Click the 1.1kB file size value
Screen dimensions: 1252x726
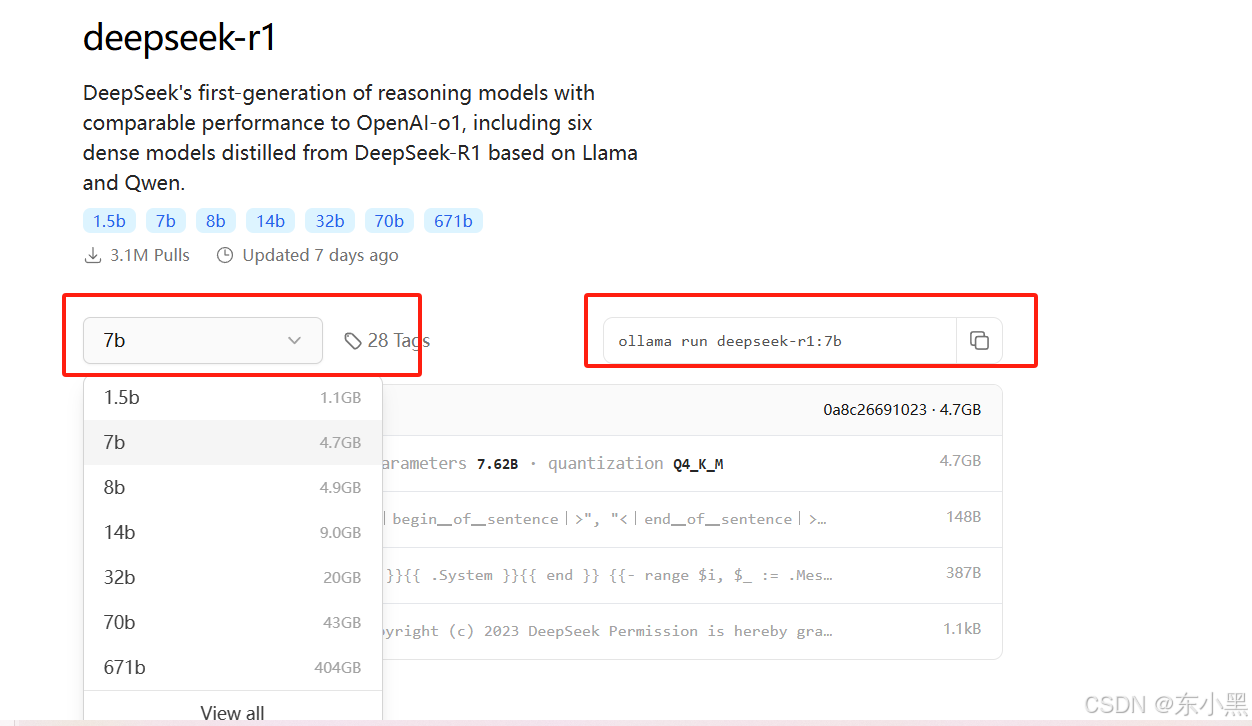[962, 629]
